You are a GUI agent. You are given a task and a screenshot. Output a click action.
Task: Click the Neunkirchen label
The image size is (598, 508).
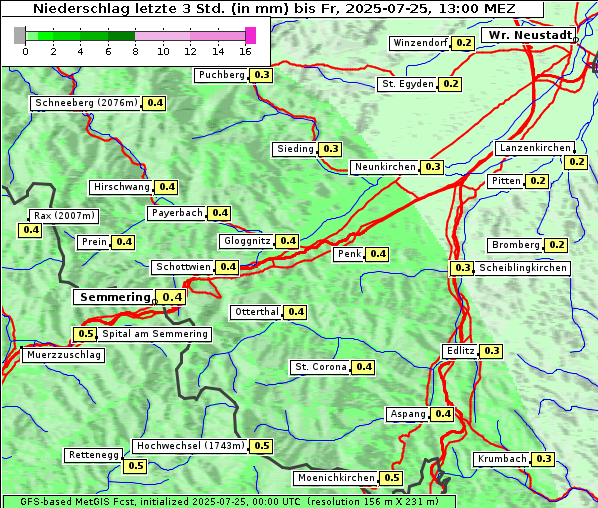click(385, 167)
